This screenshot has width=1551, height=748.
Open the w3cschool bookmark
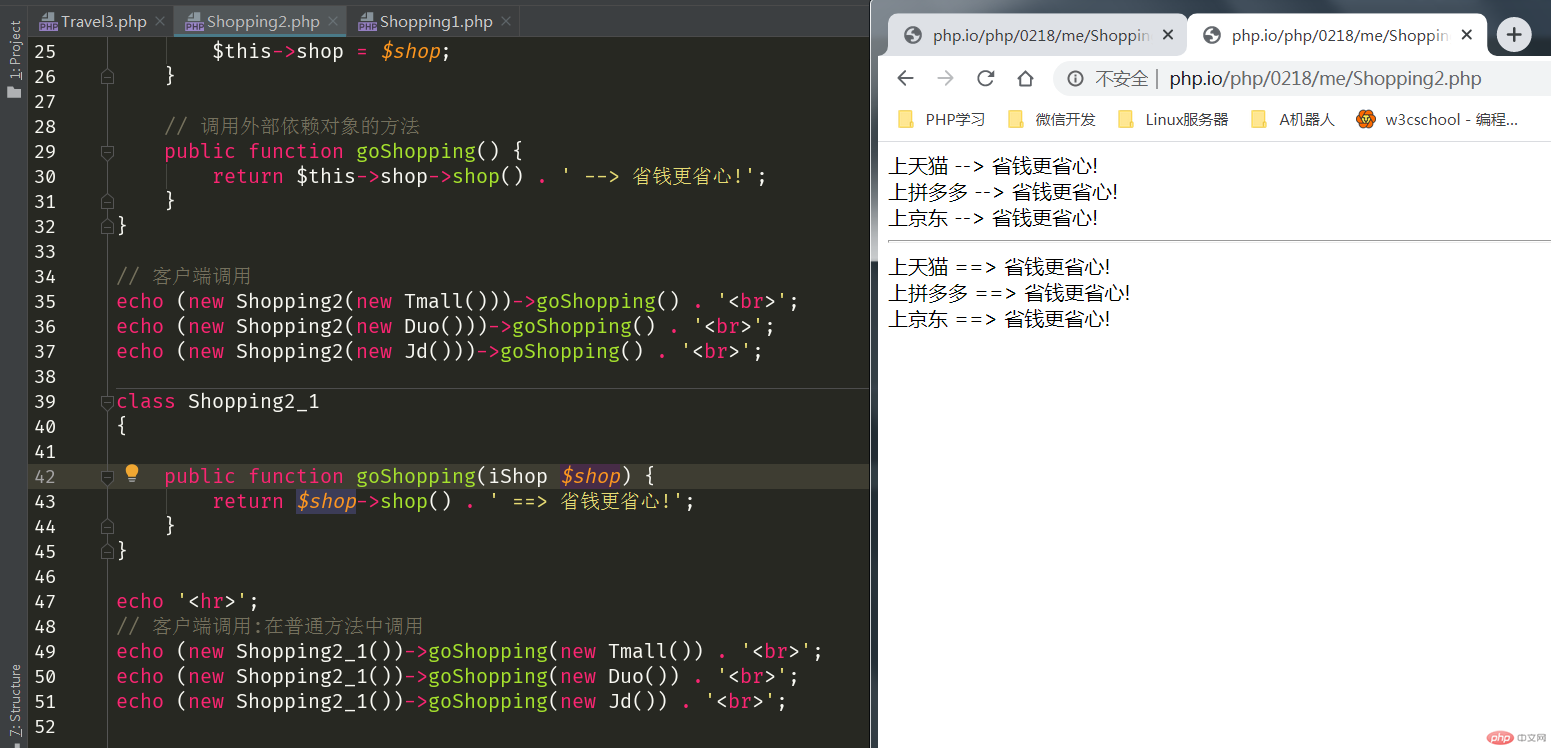coord(1437,119)
